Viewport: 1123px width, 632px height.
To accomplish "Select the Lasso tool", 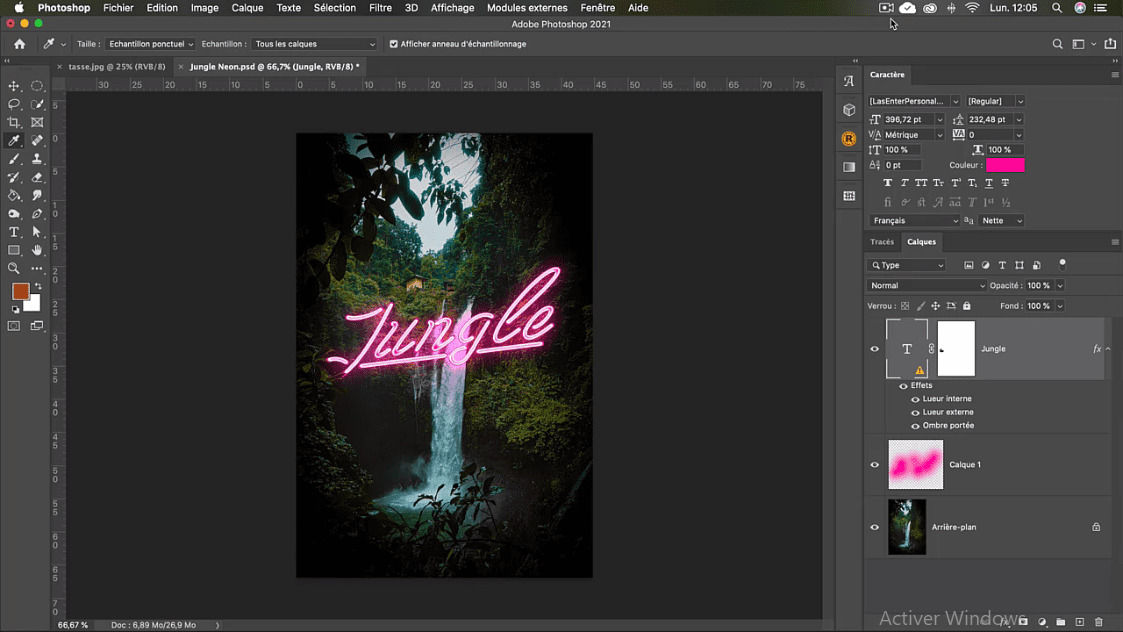I will click(x=14, y=104).
